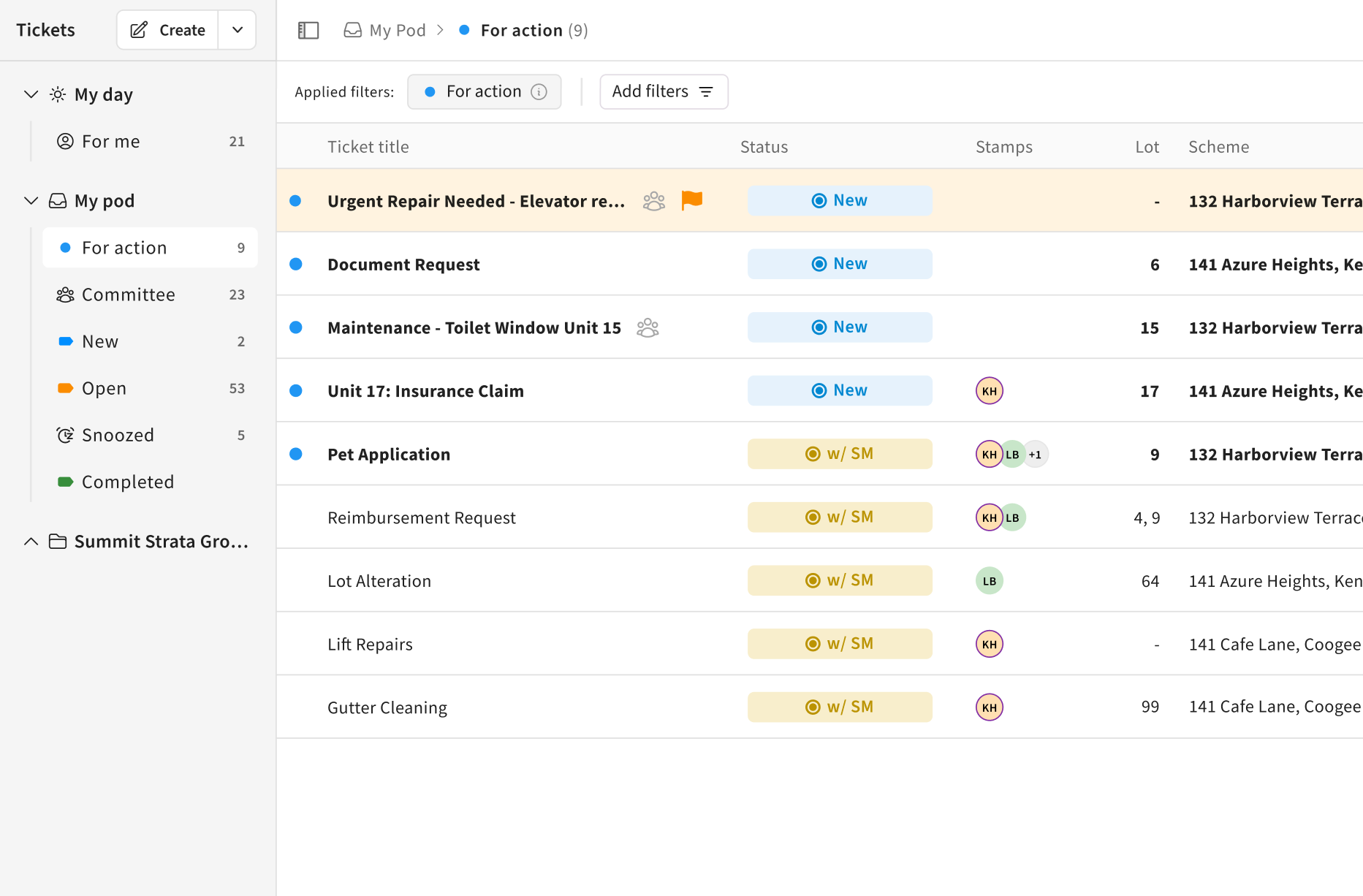Toggle unread dot on Document Request
Viewport: 1363px width, 896px height.
[296, 264]
